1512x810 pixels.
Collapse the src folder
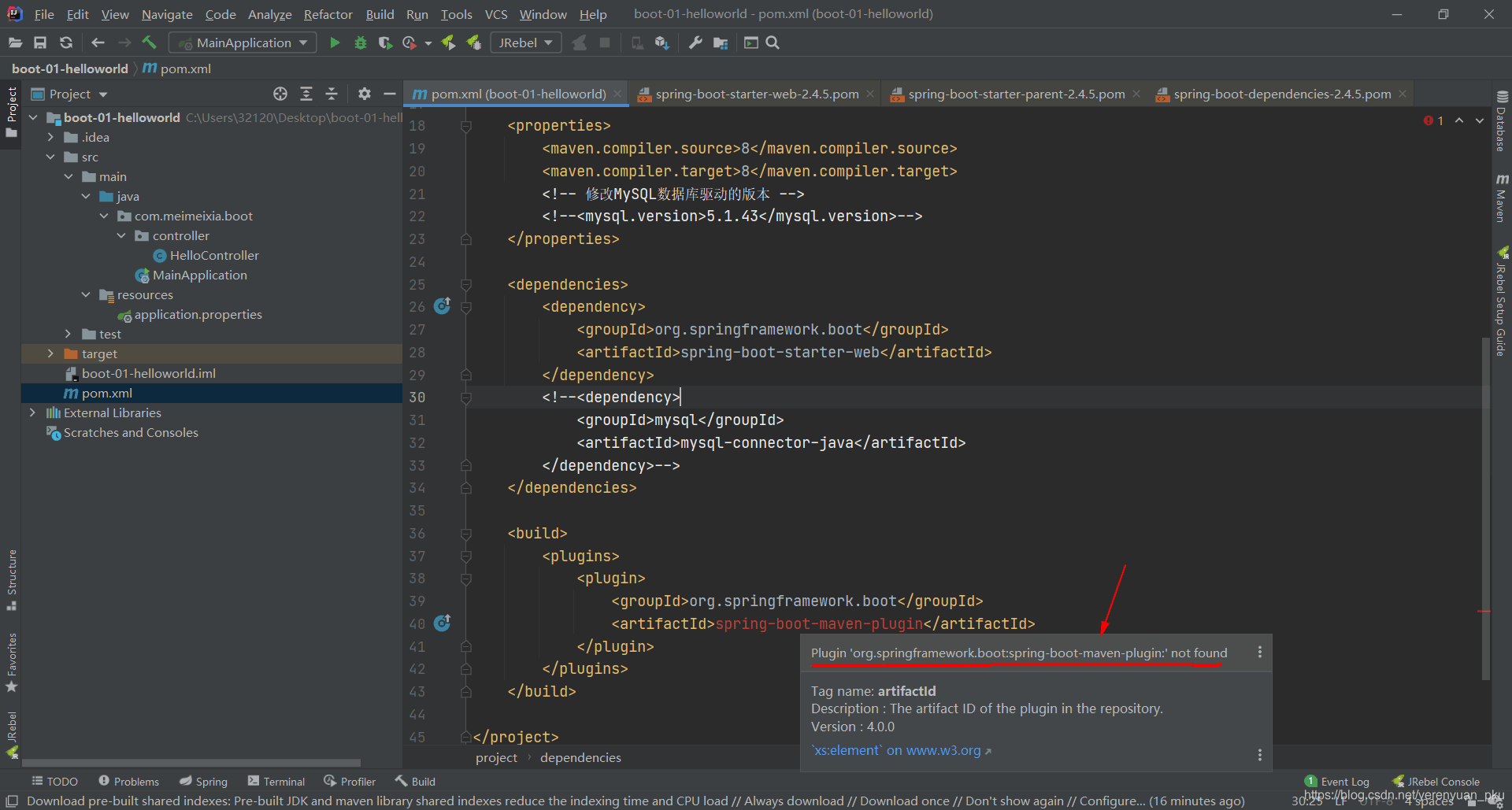(x=50, y=157)
